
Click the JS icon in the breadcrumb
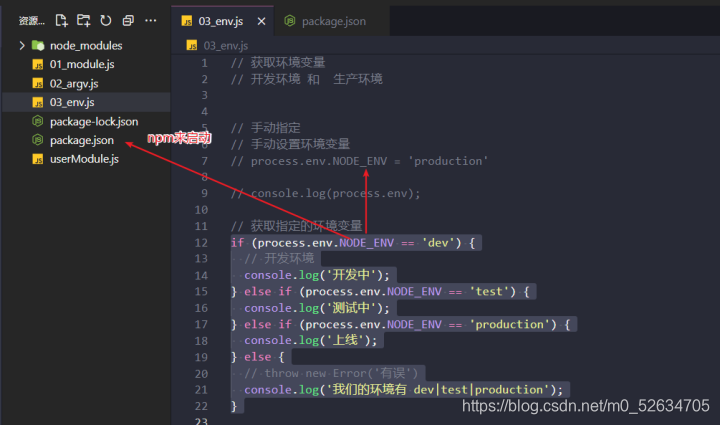(x=192, y=45)
